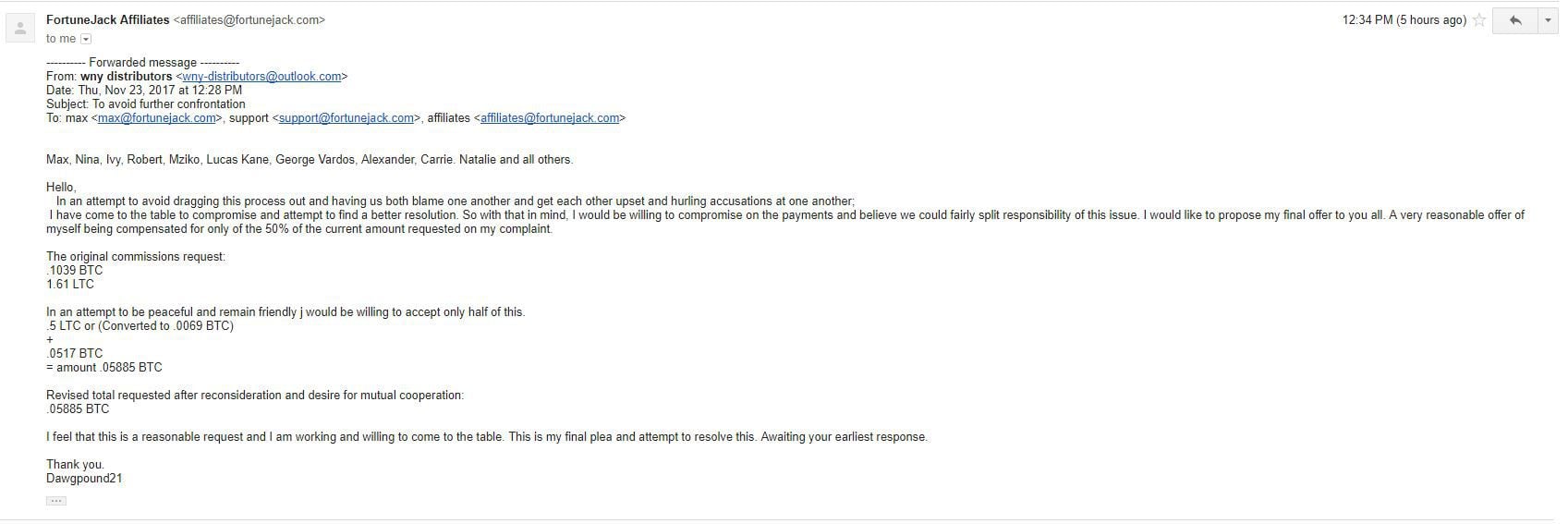This screenshot has height=524, width=1568.
Task: Open the wny-distributors@outlook.com email link
Action: (261, 77)
